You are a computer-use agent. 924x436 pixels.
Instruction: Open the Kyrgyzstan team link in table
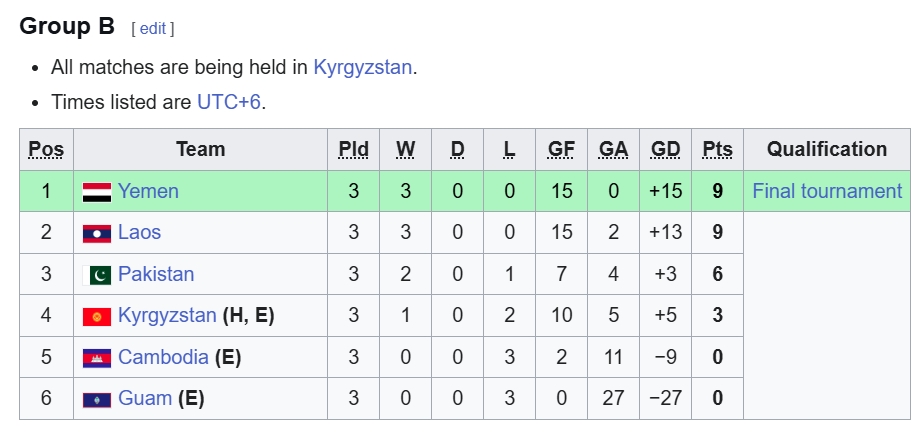point(167,316)
